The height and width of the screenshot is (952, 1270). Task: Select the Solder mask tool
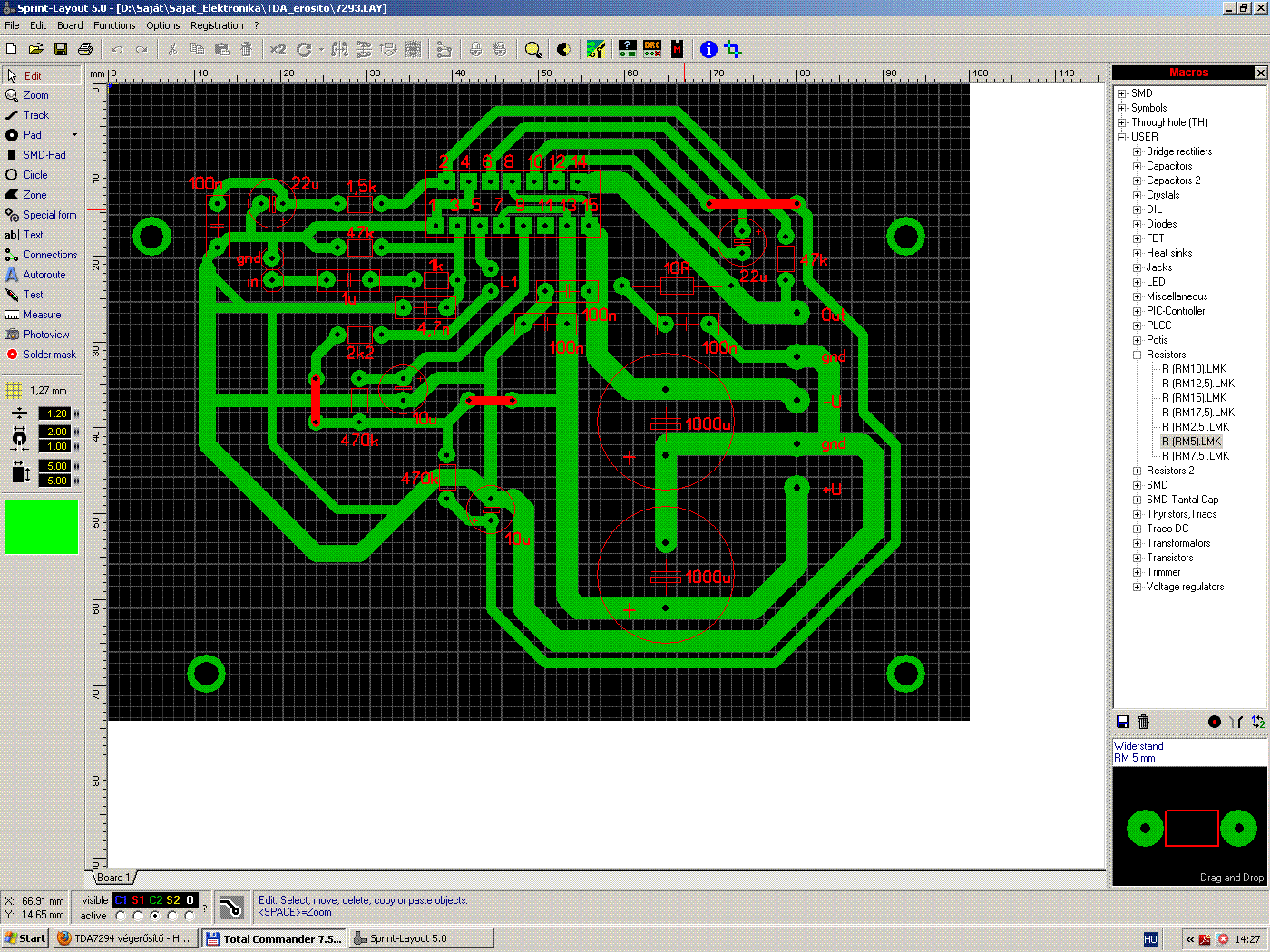point(42,355)
